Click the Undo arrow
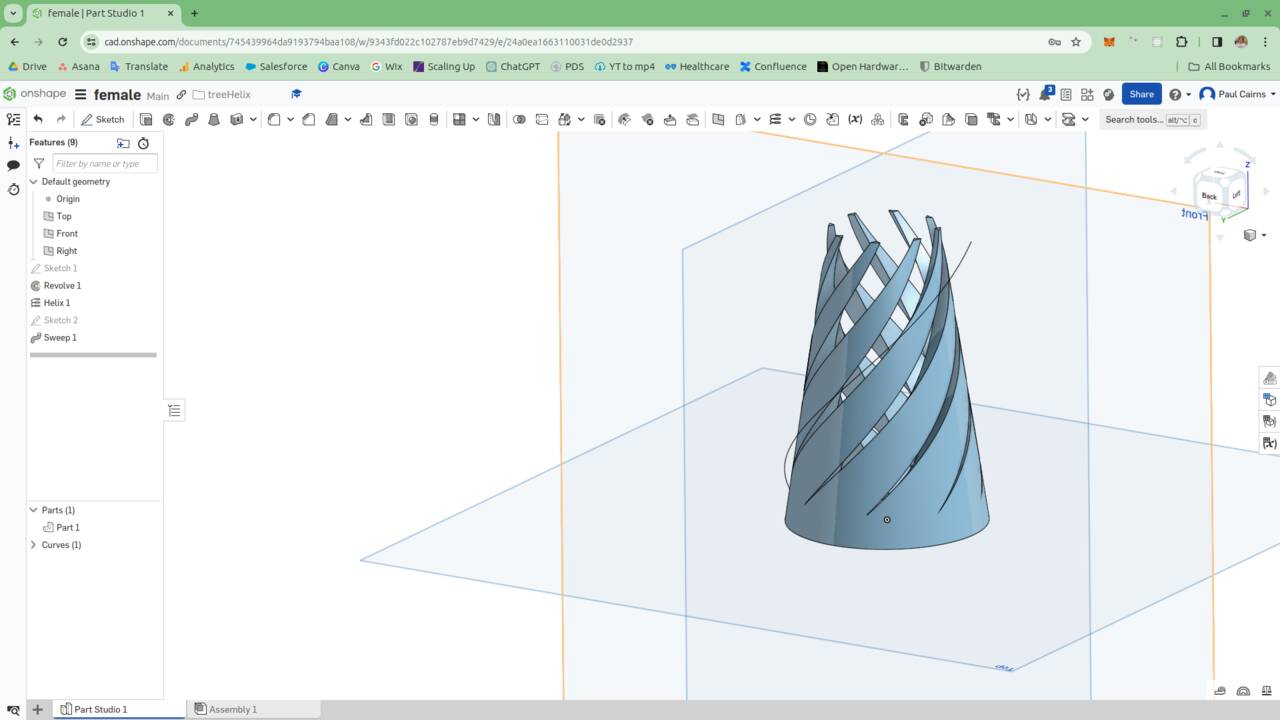Screen dimensions: 1280x720 38,119
